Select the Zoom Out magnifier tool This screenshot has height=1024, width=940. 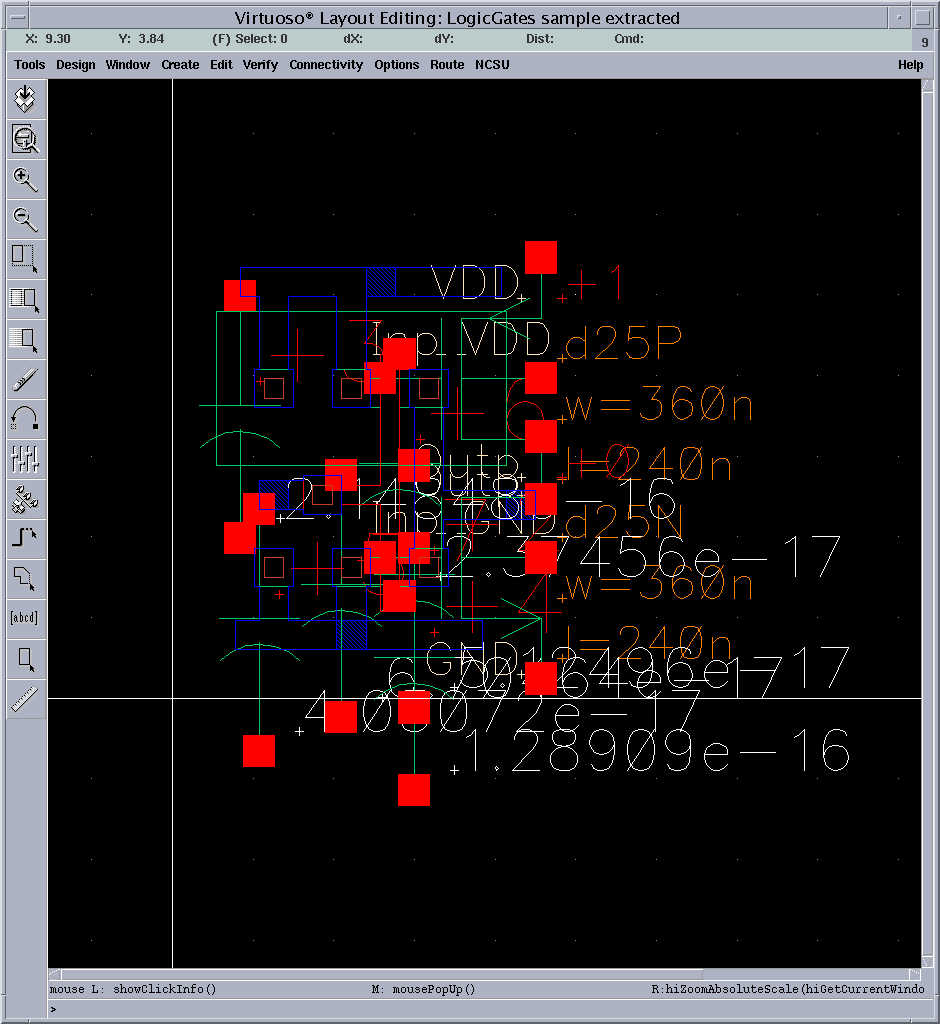pos(25,218)
